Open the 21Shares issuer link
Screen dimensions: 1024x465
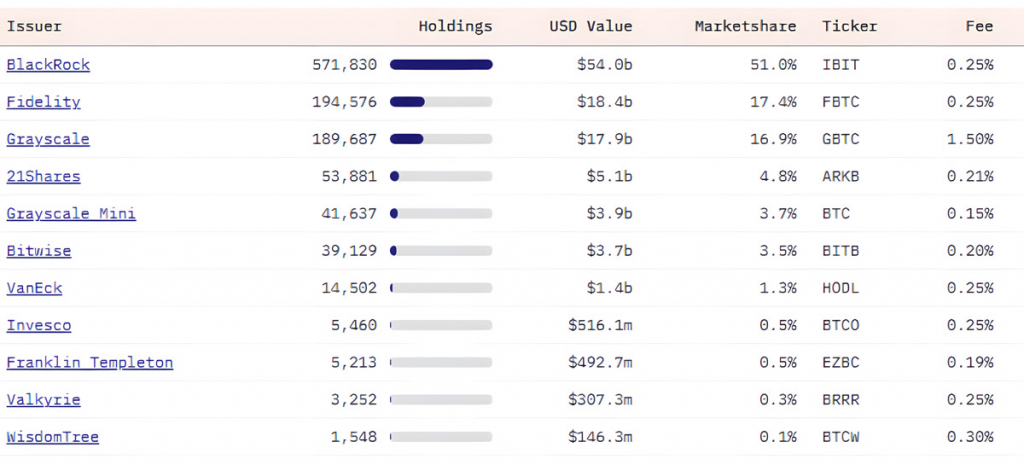click(x=44, y=176)
